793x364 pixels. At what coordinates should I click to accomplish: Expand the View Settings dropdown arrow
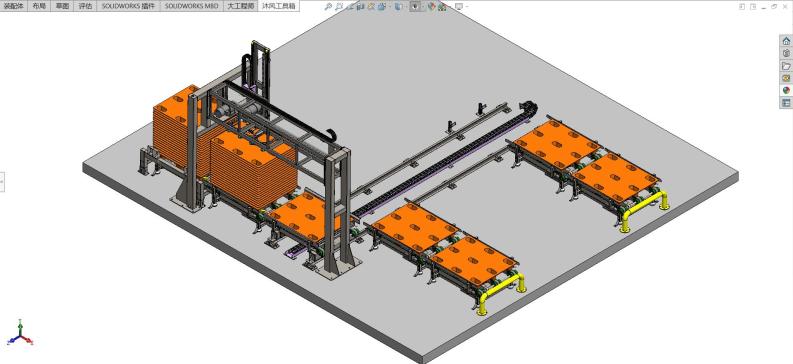point(466,7)
